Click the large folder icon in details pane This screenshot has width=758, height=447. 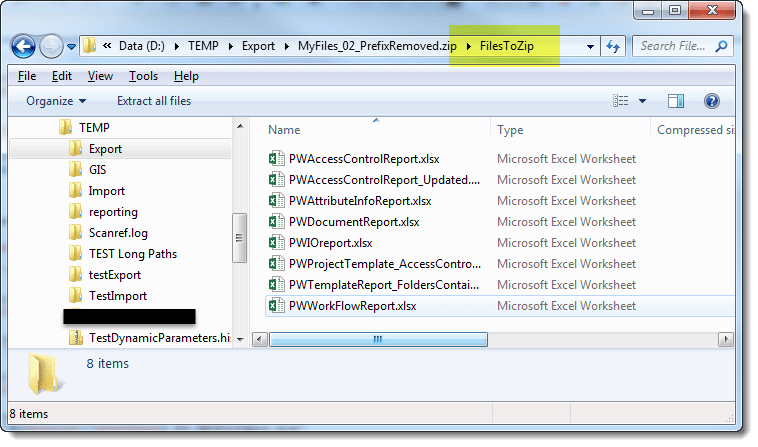coord(44,374)
